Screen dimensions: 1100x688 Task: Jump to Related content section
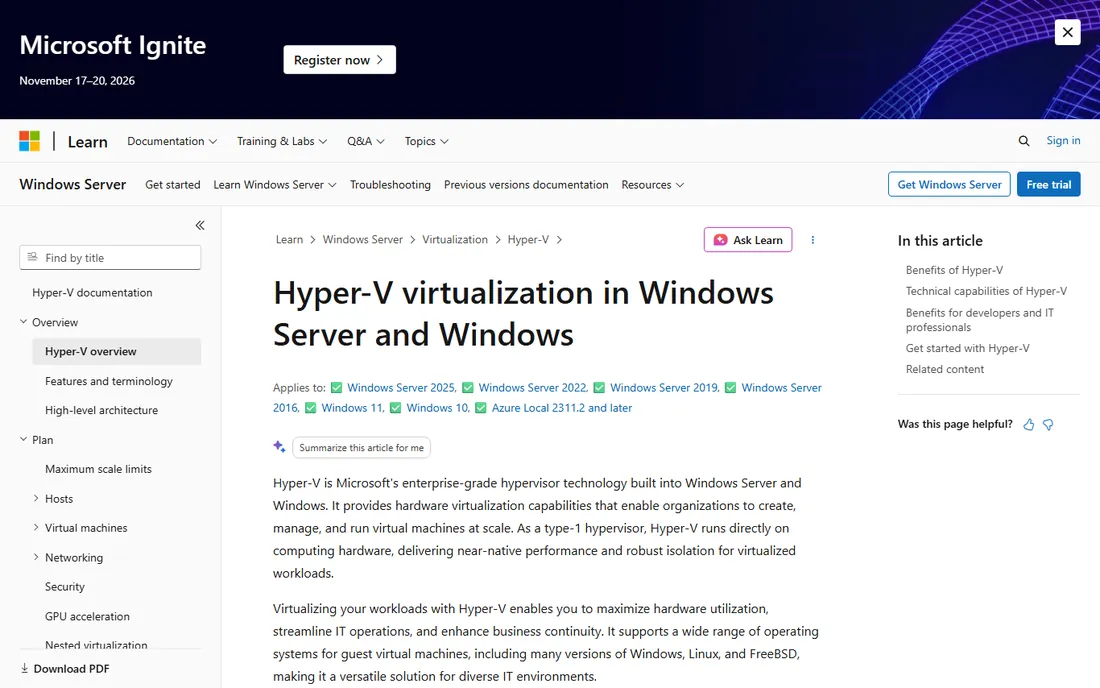[945, 369]
